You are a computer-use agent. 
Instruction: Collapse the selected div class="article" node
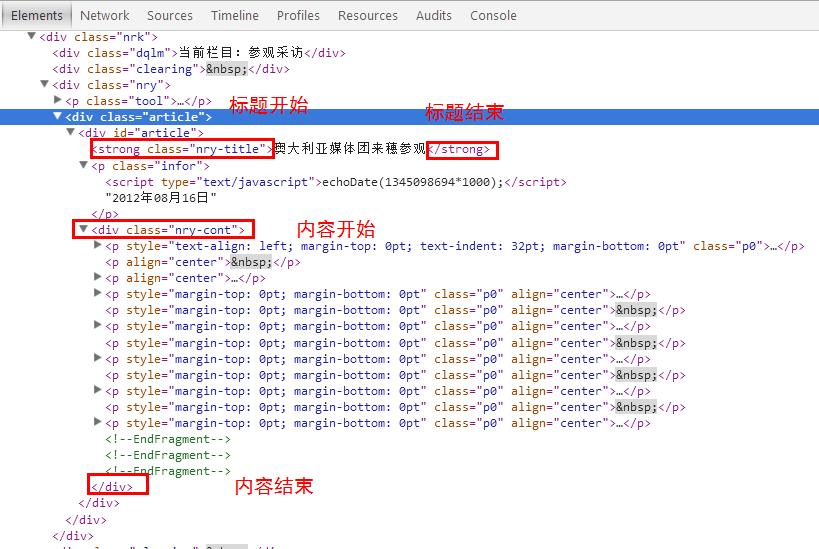(x=57, y=115)
